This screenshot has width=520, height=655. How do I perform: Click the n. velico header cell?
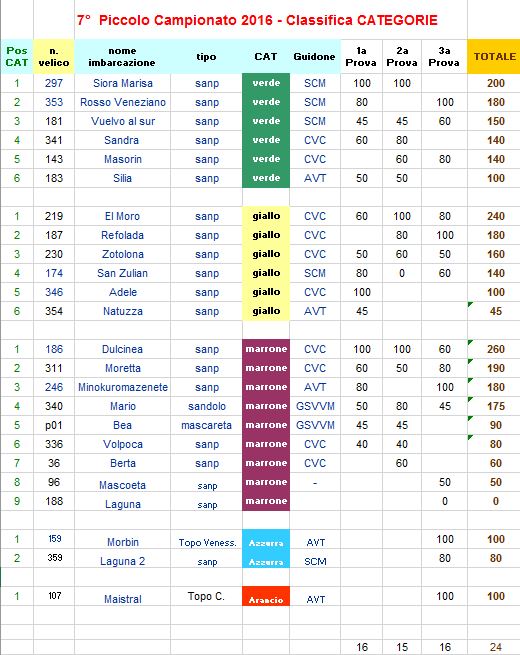[54, 56]
